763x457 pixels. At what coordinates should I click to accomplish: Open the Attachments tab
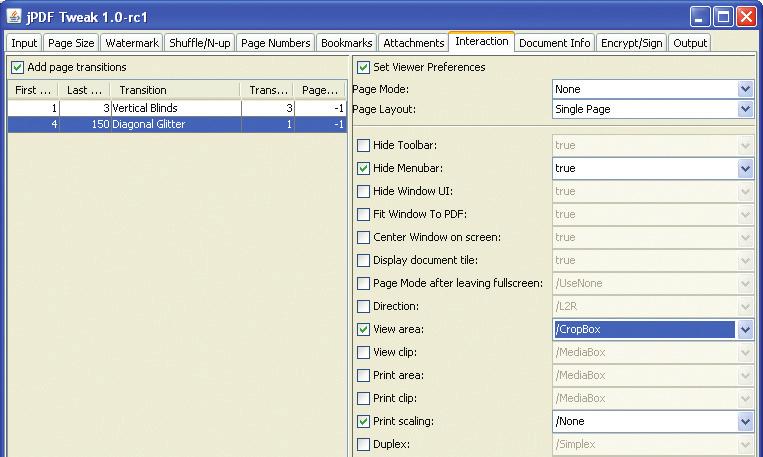point(414,43)
